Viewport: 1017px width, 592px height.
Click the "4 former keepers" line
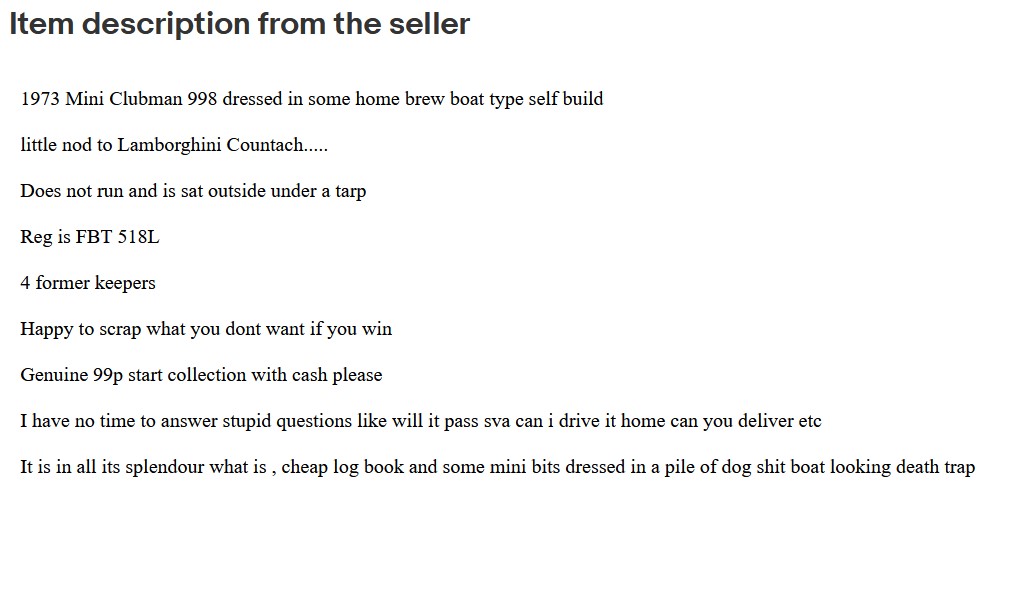tap(88, 283)
